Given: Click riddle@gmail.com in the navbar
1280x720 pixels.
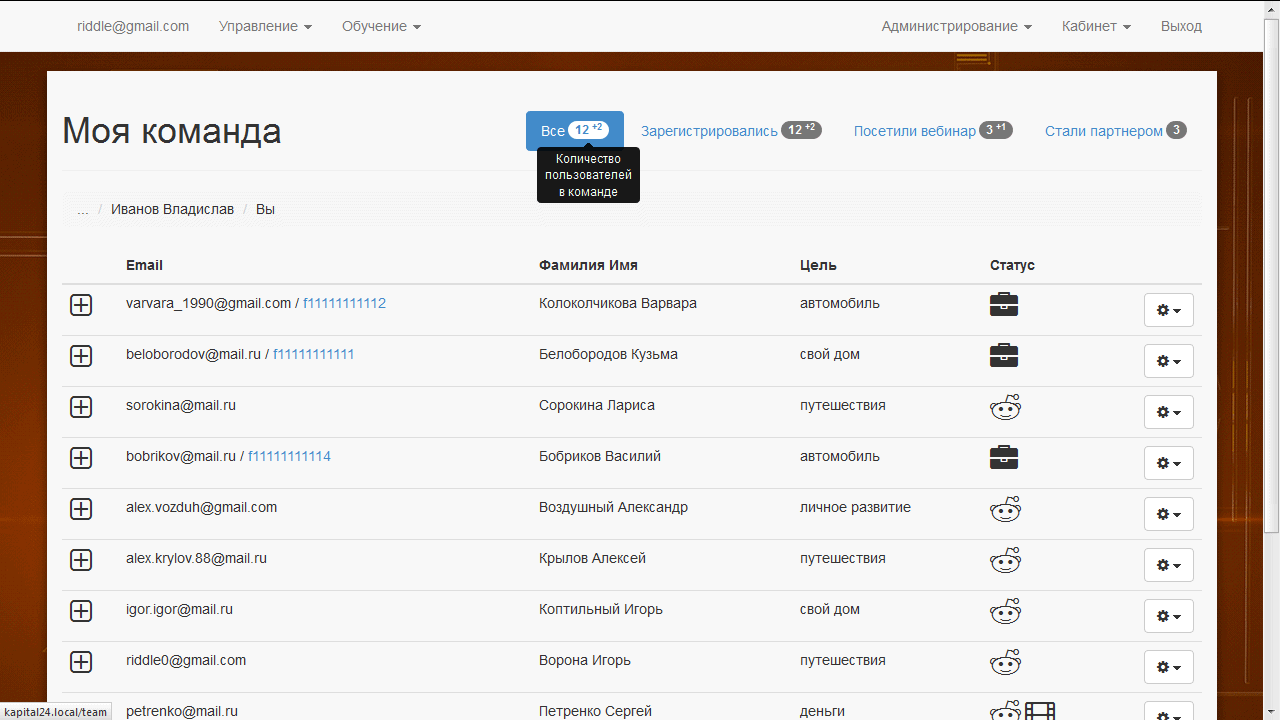Looking at the screenshot, I should click(133, 26).
